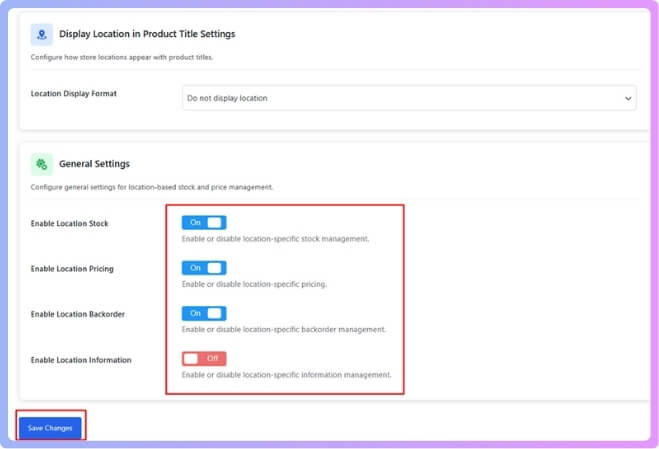Click the Enable Location Backorder label
This screenshot has width=659, height=449.
point(77,314)
